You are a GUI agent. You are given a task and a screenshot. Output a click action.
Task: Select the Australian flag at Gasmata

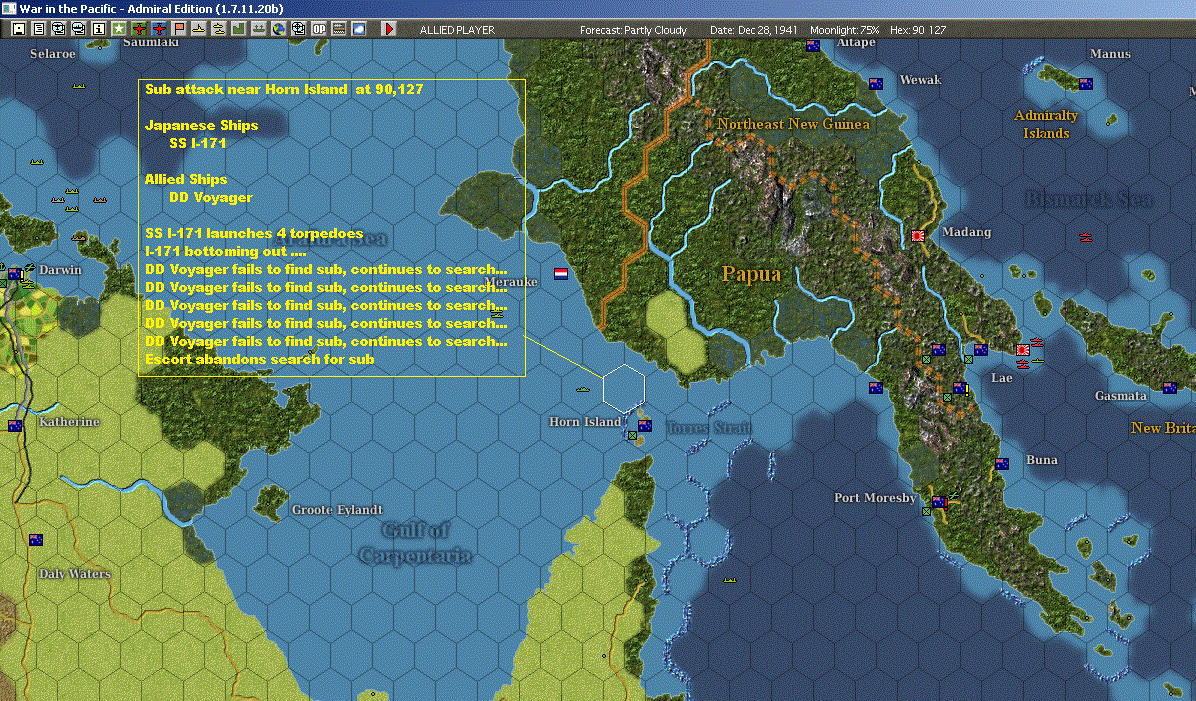point(1169,388)
